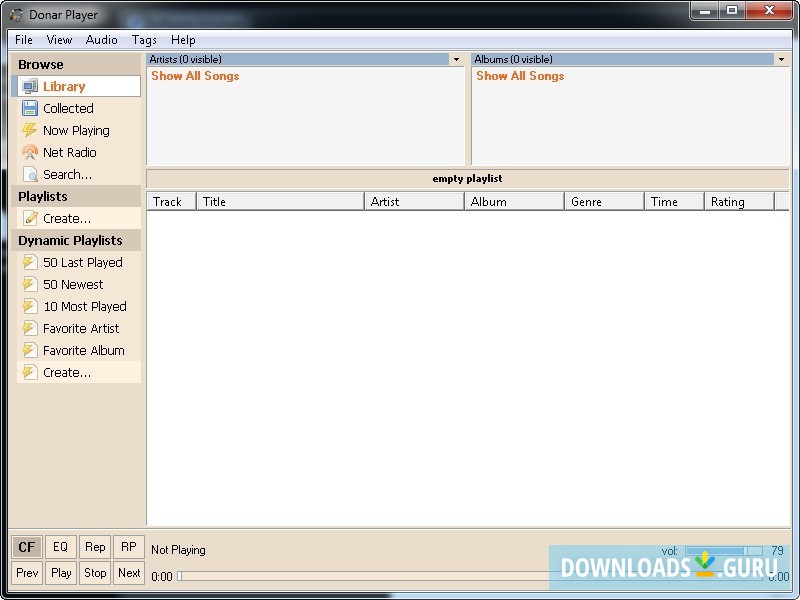Sort by the Artist column header
The width and height of the screenshot is (800, 600).
tap(414, 202)
